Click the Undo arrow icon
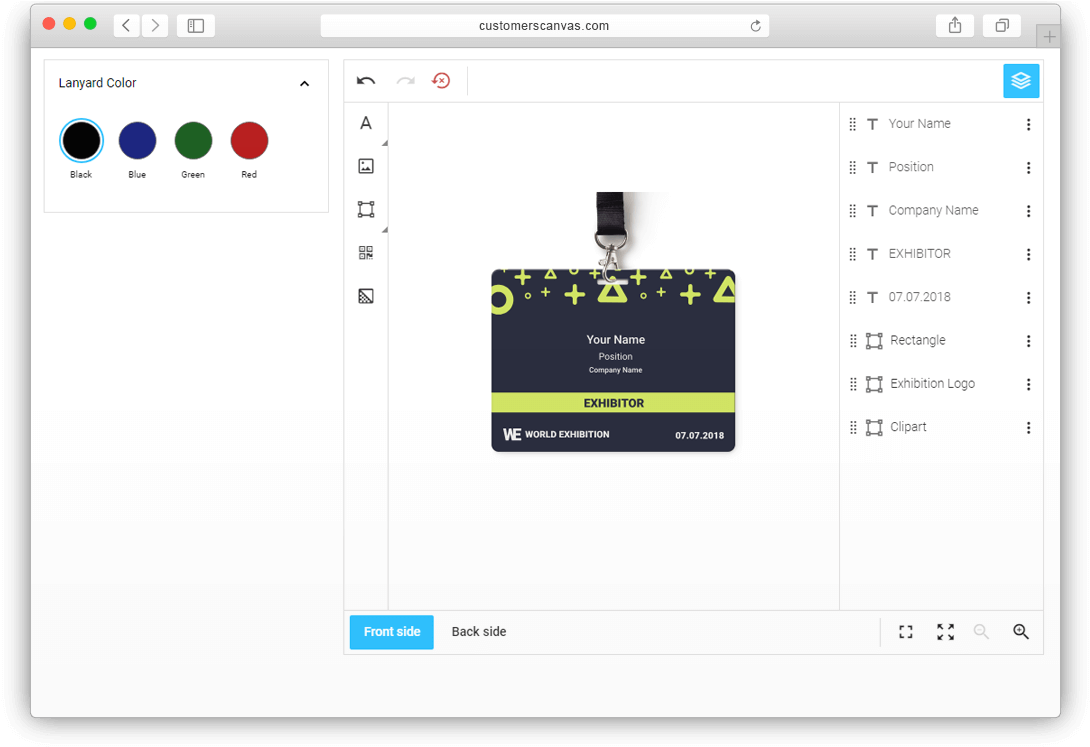Image resolution: width=1090 pixels, height=747 pixels. pyautogui.click(x=366, y=81)
